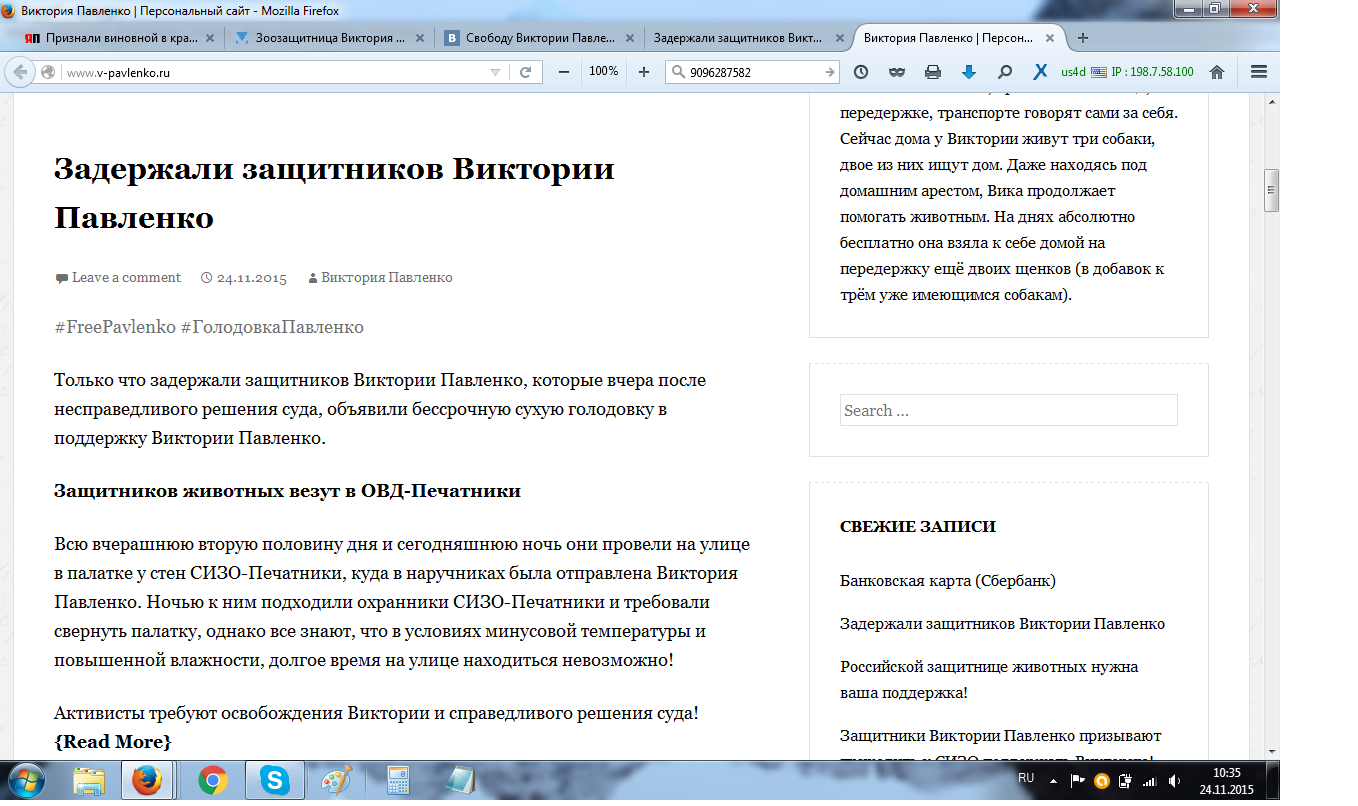This screenshot has height=806, width=1358.
Task: Open Calculator from the taskbar
Action: [x=399, y=781]
